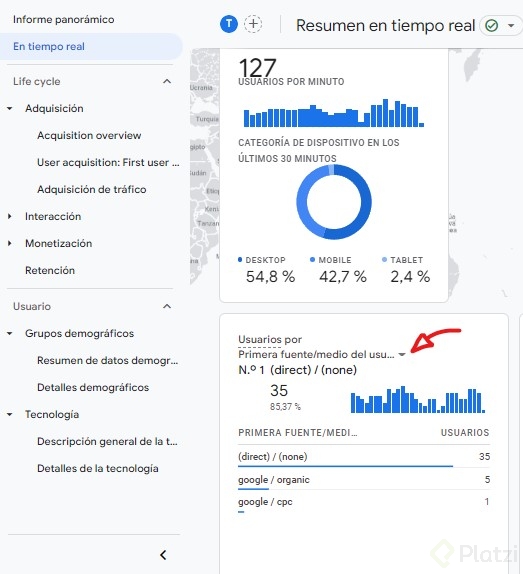Expand the Monetización group

[10, 243]
